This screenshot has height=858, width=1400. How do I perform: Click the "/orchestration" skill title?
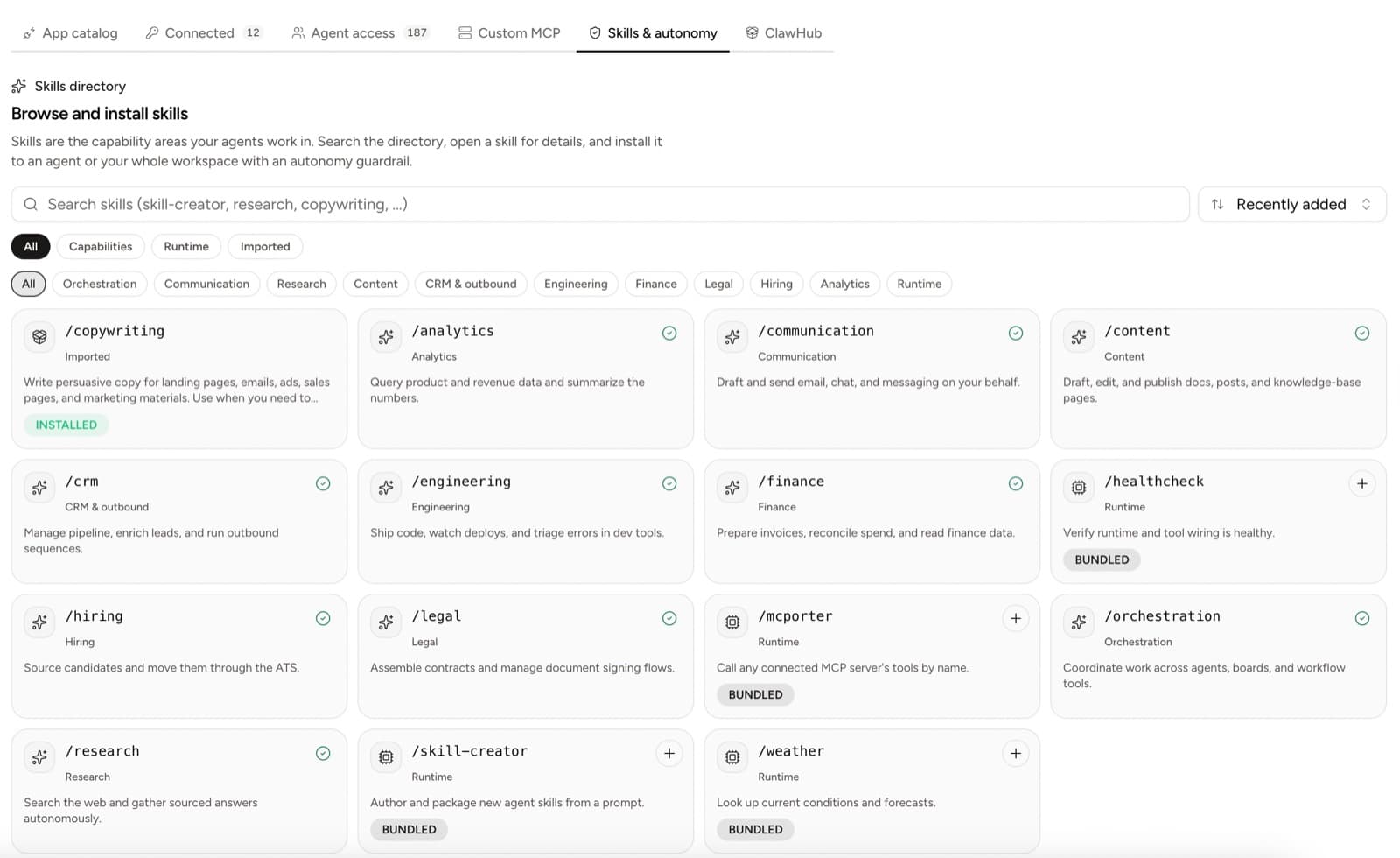[x=1162, y=616]
